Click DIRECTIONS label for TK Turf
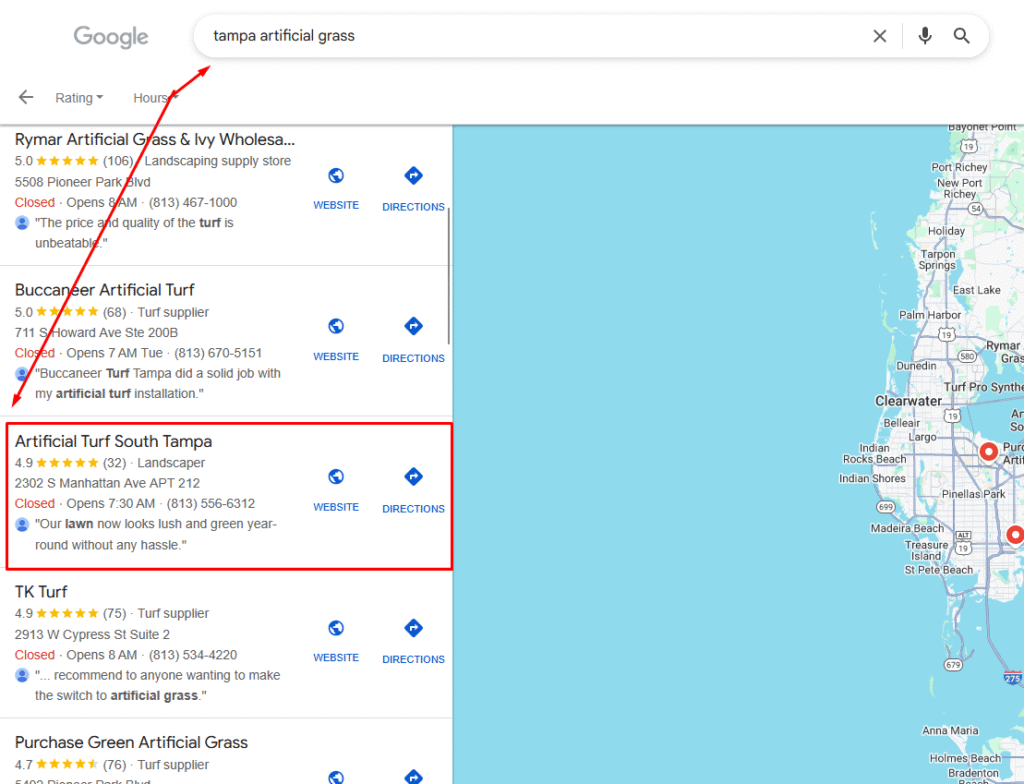Image resolution: width=1024 pixels, height=784 pixels. pos(413,660)
